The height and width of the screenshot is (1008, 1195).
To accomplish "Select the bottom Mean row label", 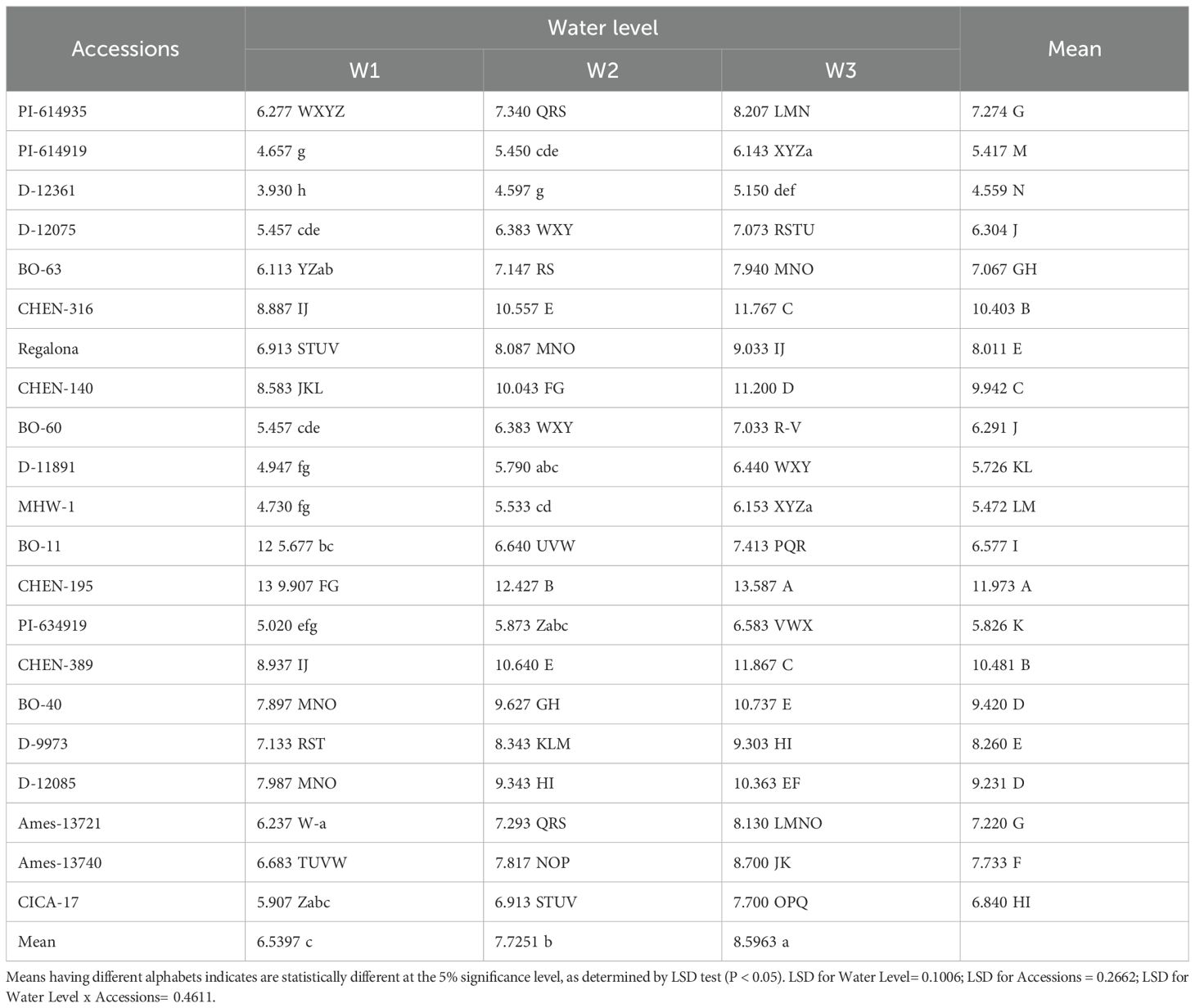I will (x=37, y=942).
